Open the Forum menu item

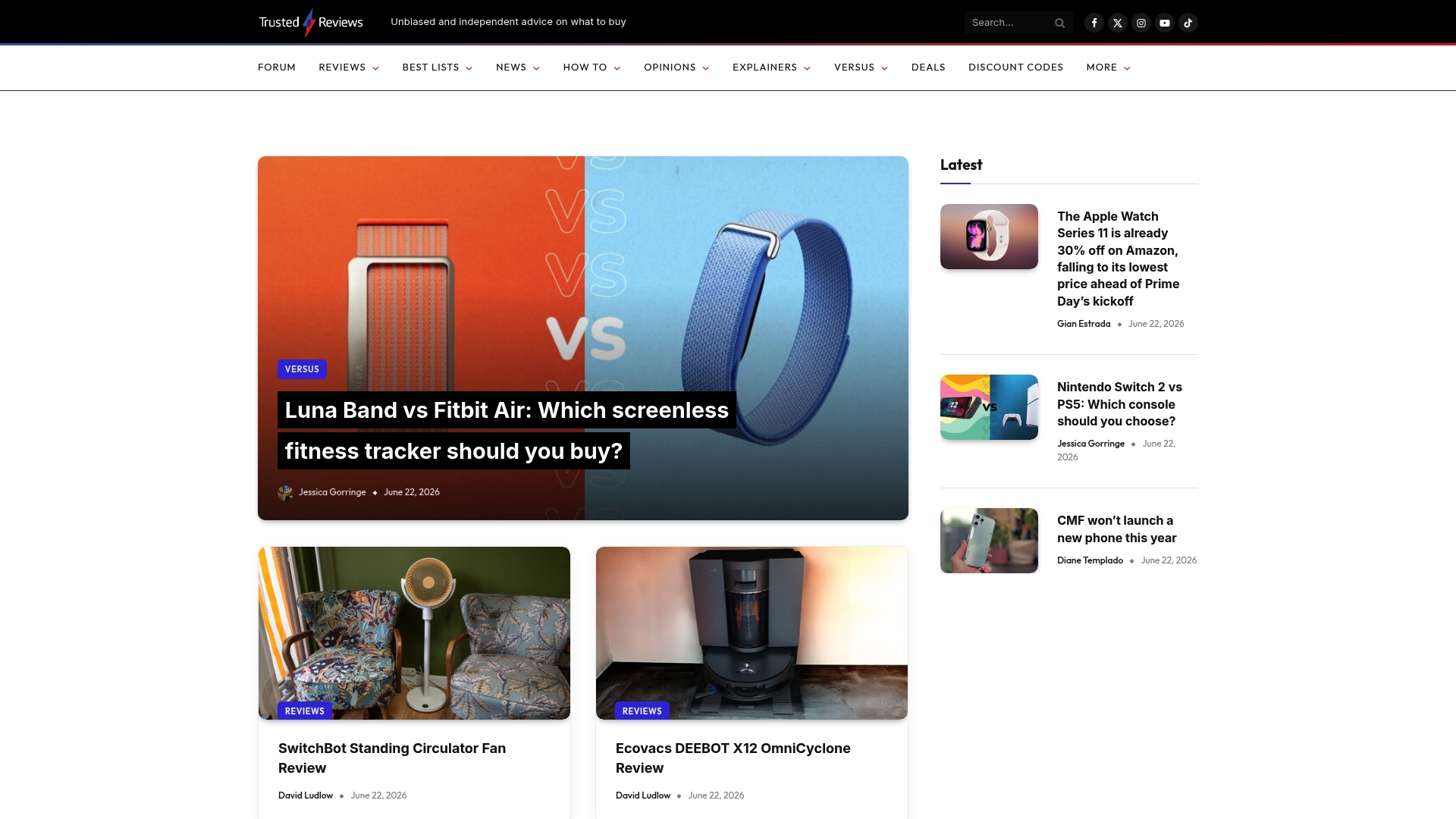[x=277, y=67]
